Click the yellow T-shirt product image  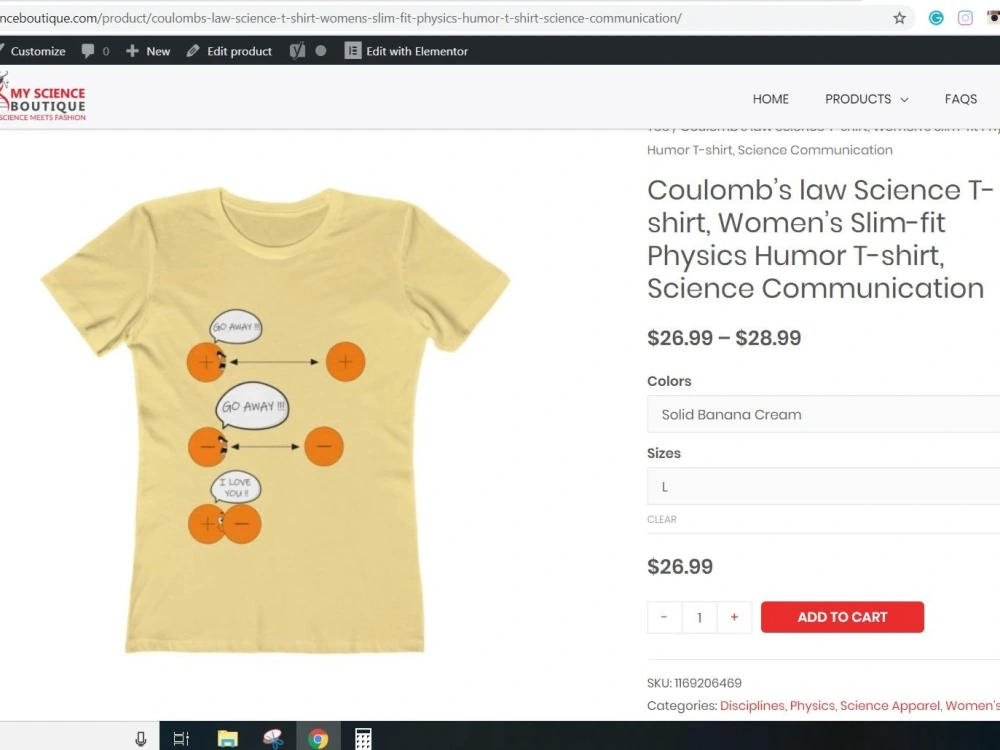276,420
